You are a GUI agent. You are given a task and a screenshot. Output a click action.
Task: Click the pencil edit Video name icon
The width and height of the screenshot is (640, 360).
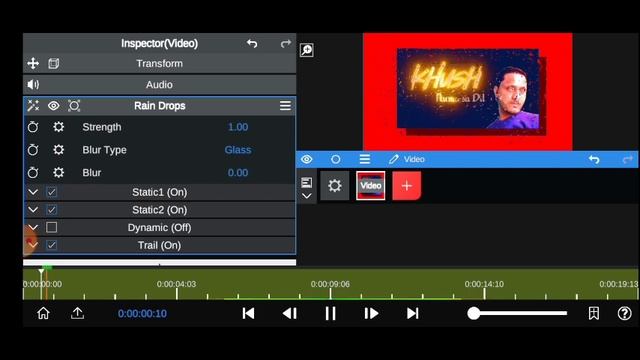pos(393,159)
